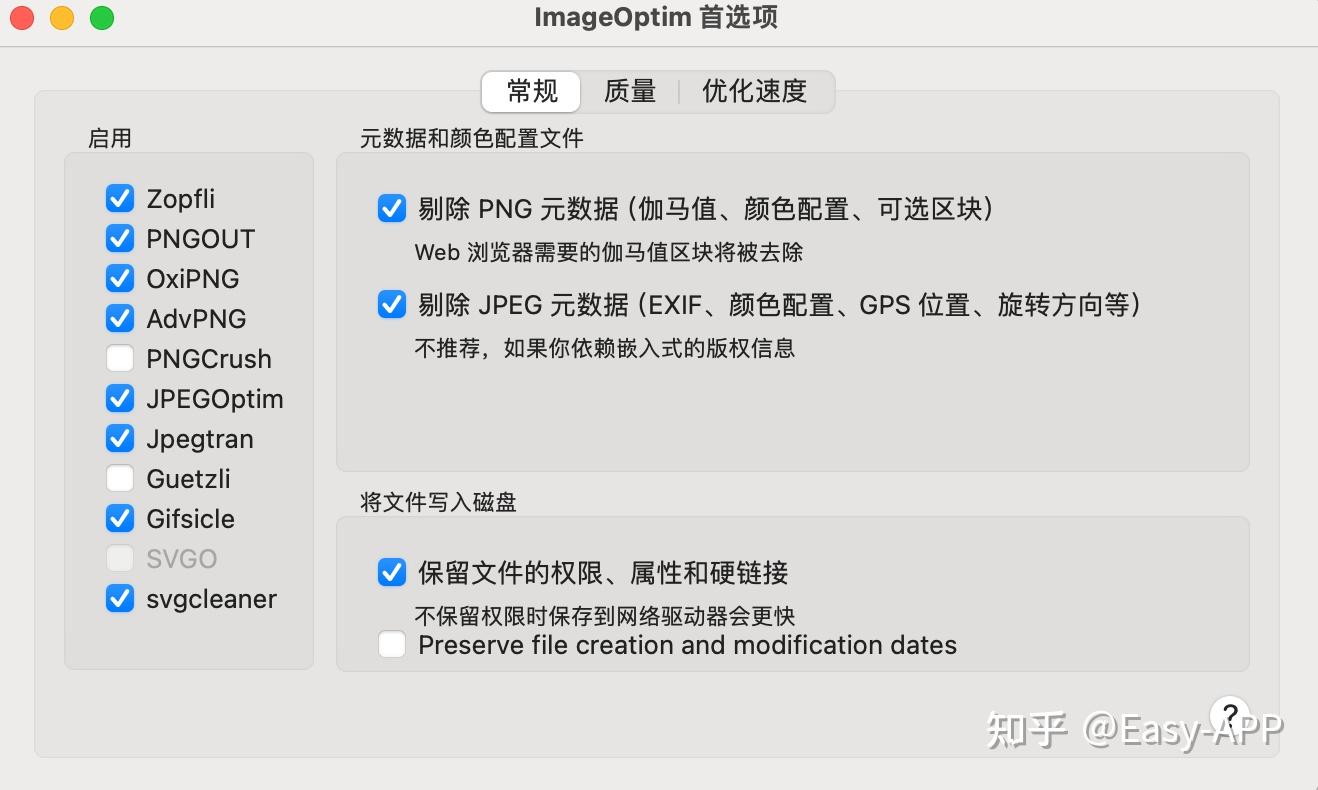Viewport: 1318px width, 790px height.
Task: Open the 优化速度 tab
Action: tap(757, 91)
